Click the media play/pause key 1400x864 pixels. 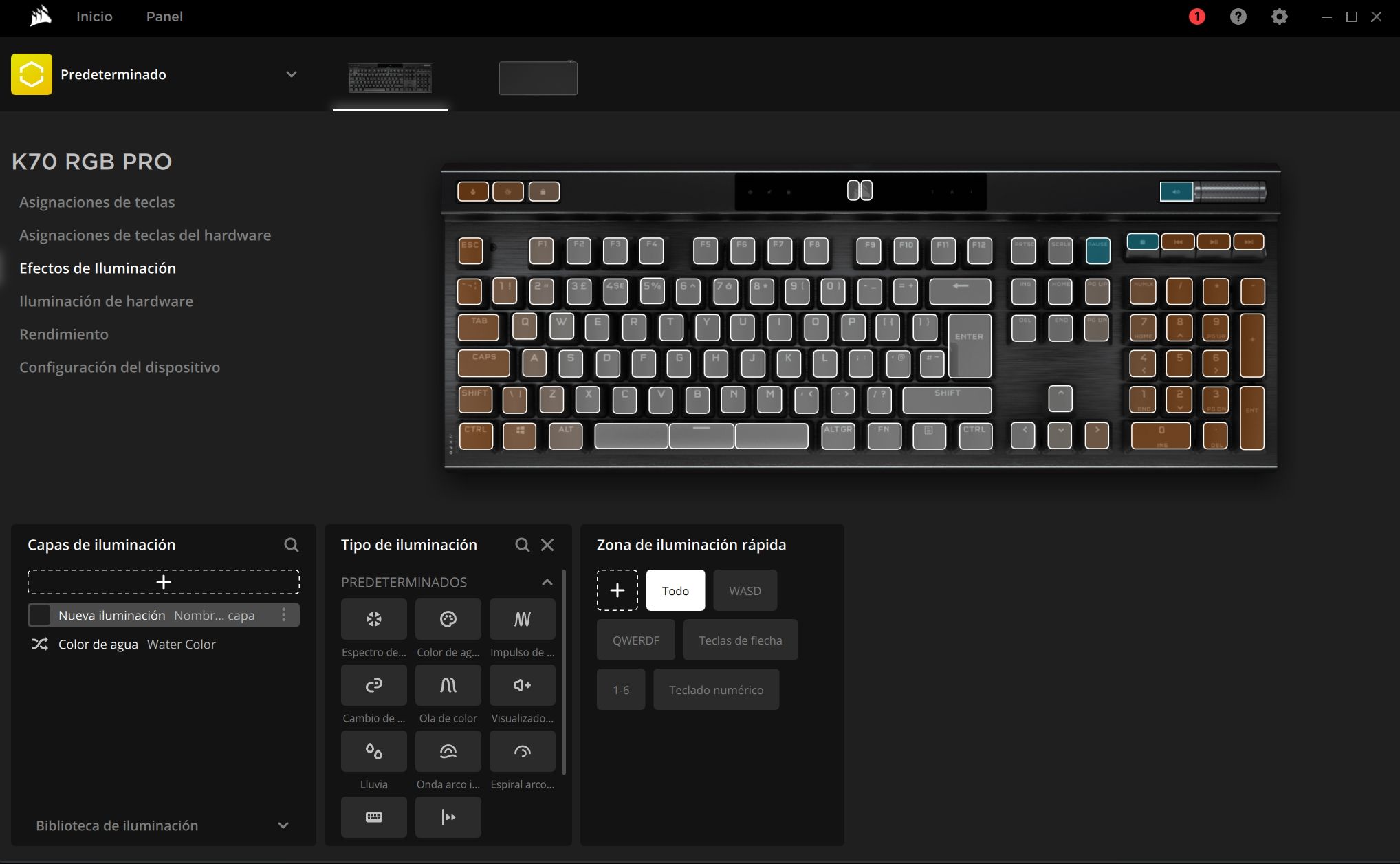coord(1214,242)
